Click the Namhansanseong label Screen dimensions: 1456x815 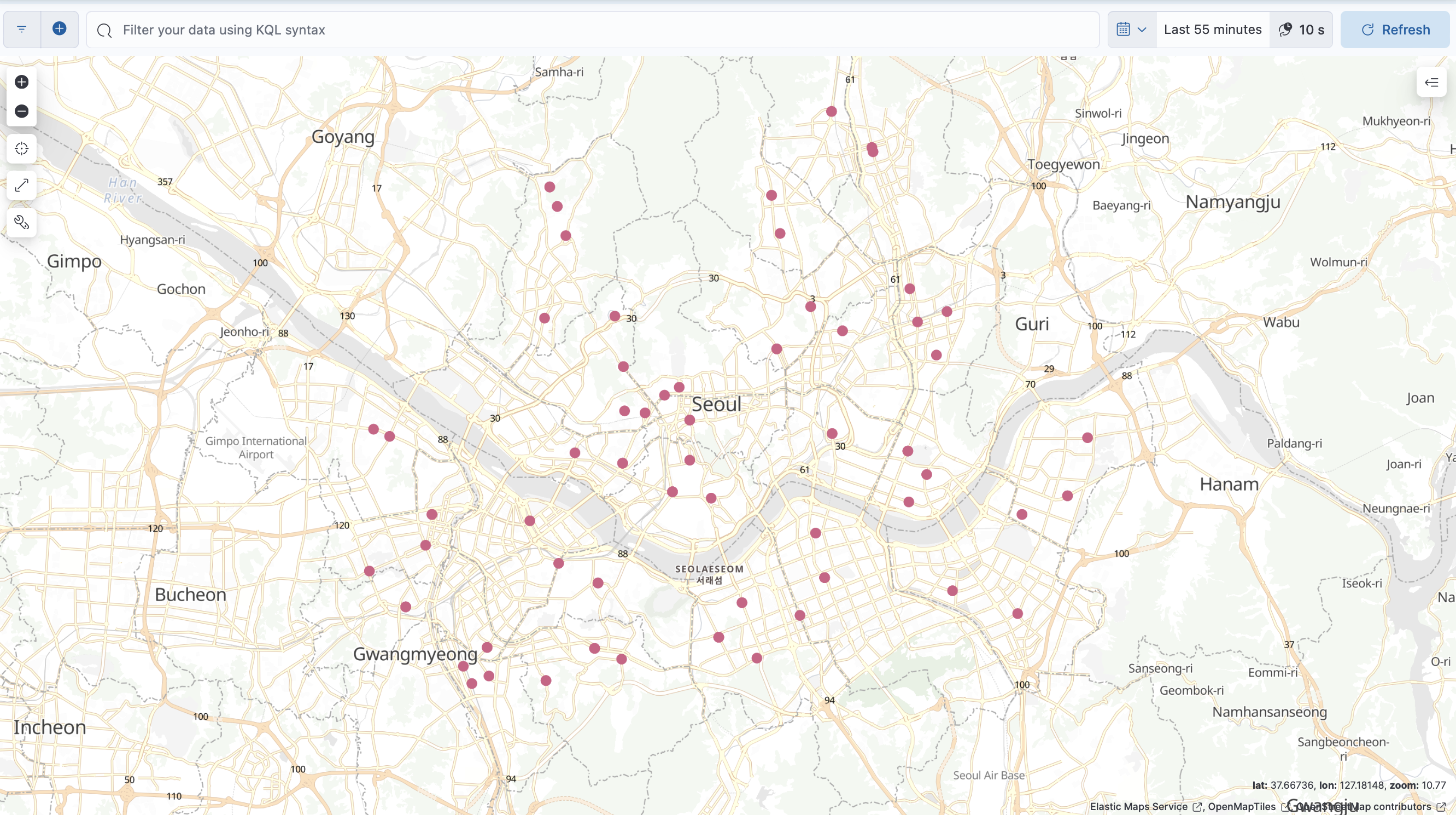click(1270, 712)
